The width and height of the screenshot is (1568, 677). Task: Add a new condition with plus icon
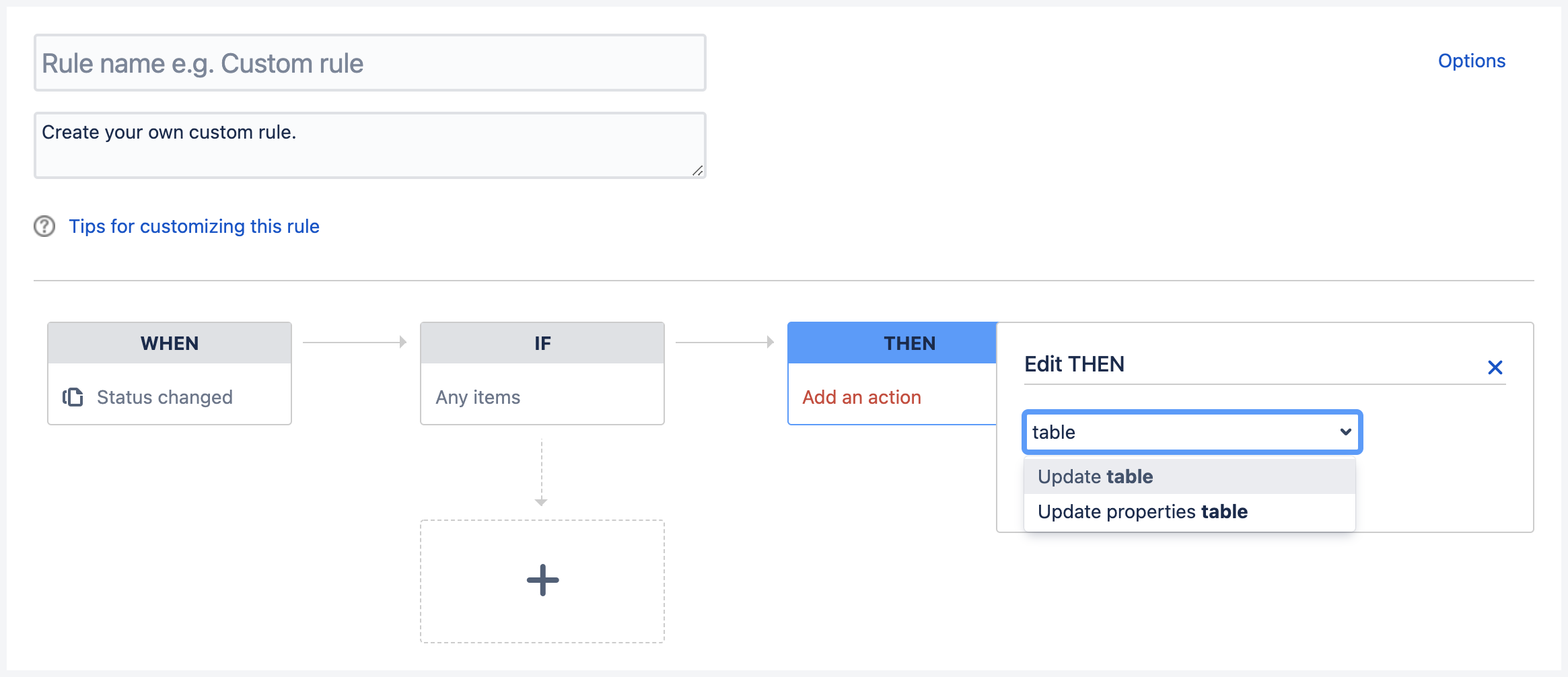click(x=542, y=580)
